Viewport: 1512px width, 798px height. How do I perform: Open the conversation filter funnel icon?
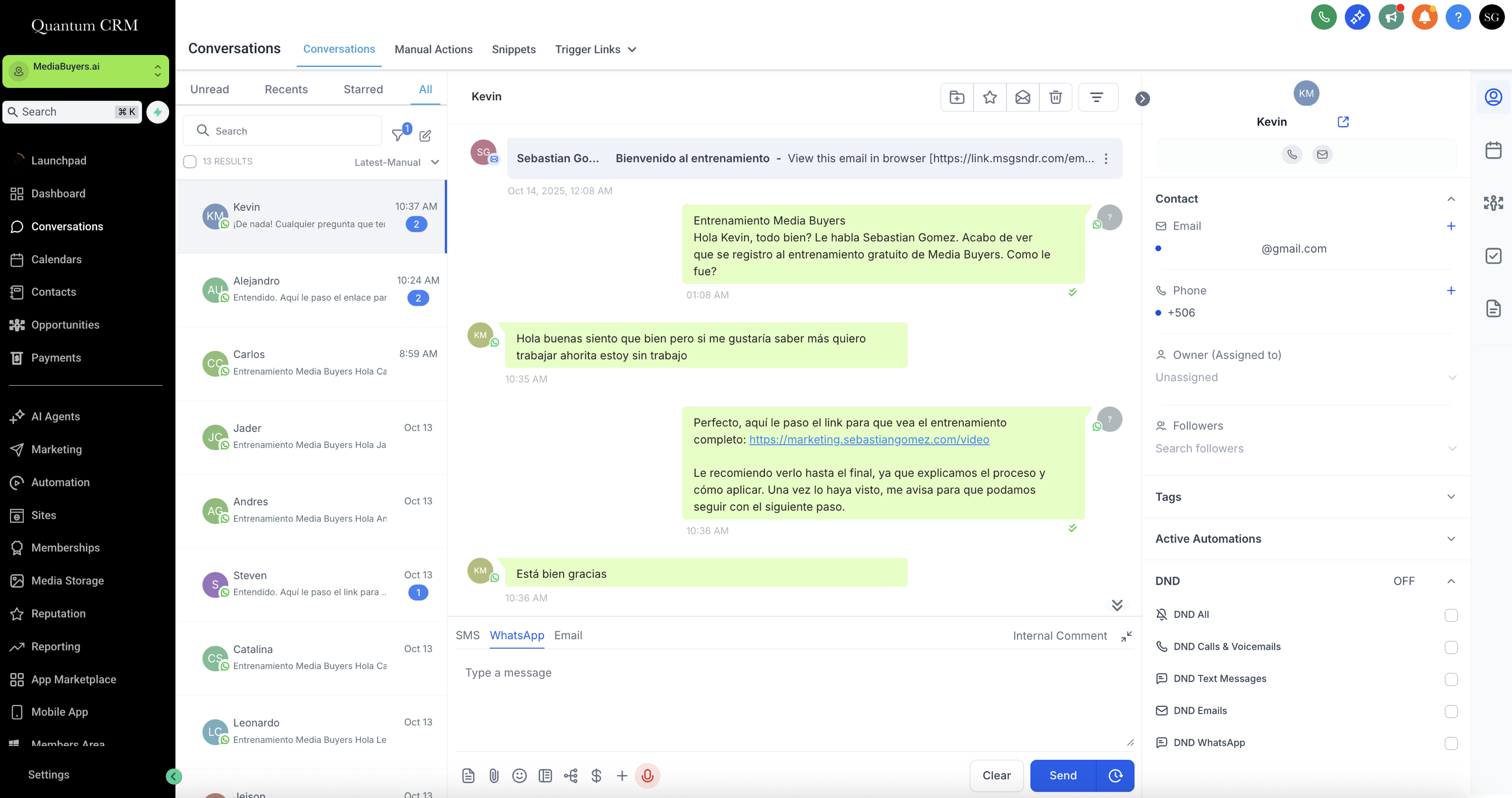tap(398, 135)
